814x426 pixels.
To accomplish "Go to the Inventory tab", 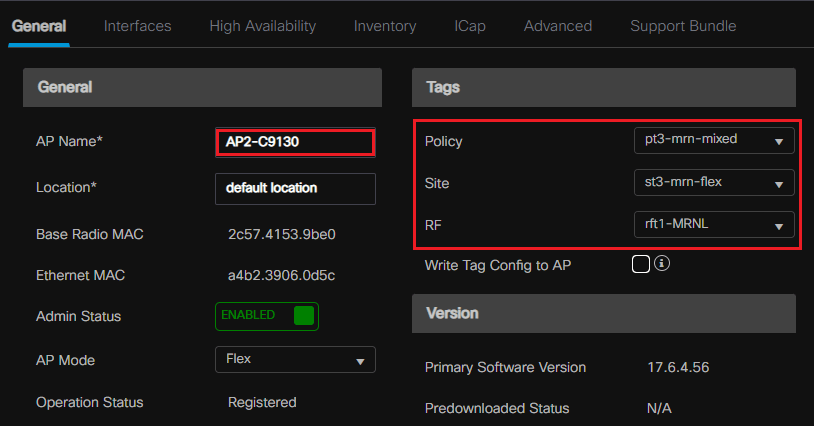I will 385,26.
